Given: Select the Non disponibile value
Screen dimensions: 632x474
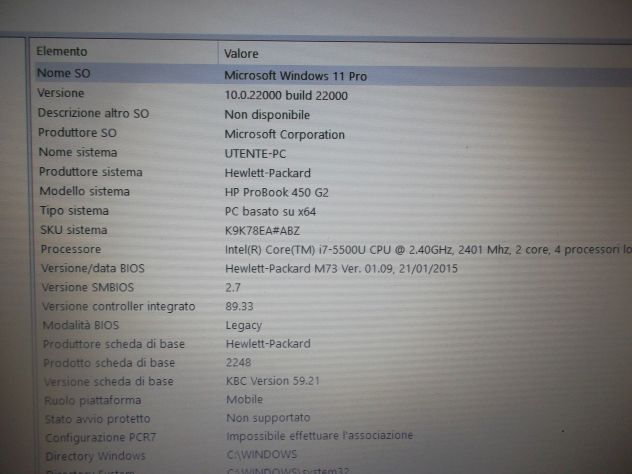Looking at the screenshot, I should 267,115.
